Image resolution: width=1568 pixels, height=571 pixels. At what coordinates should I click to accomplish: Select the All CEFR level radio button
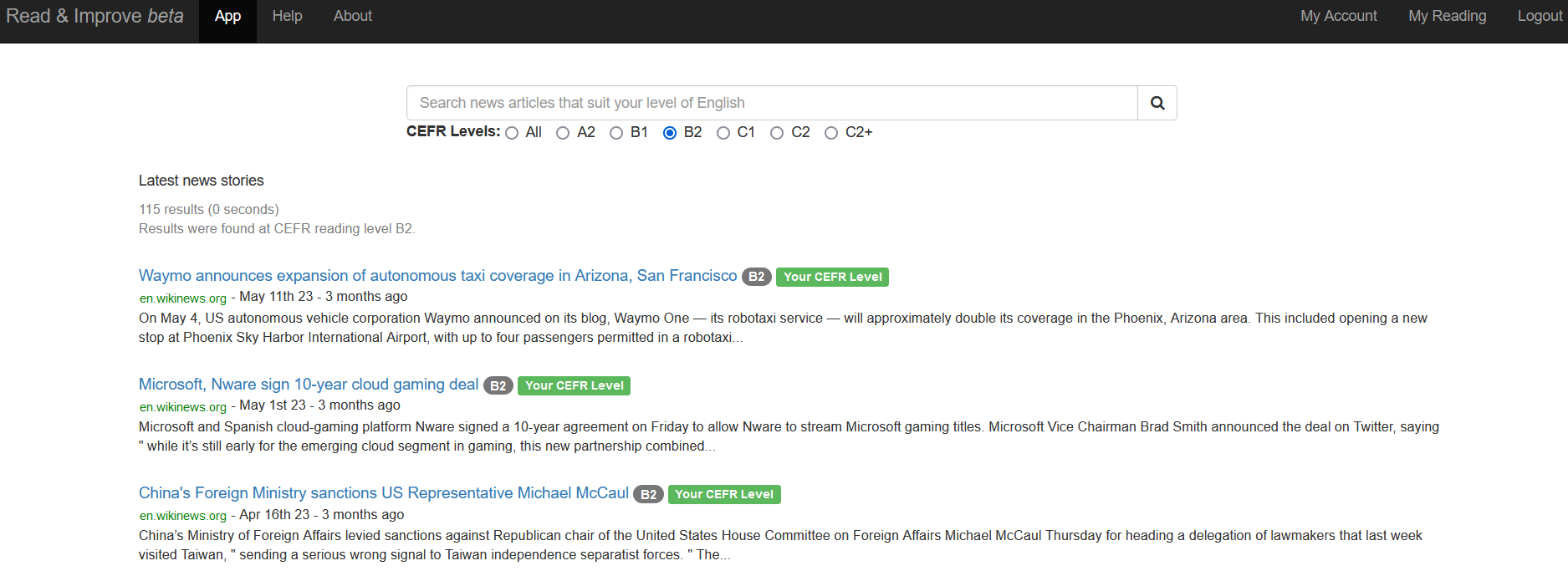(512, 133)
